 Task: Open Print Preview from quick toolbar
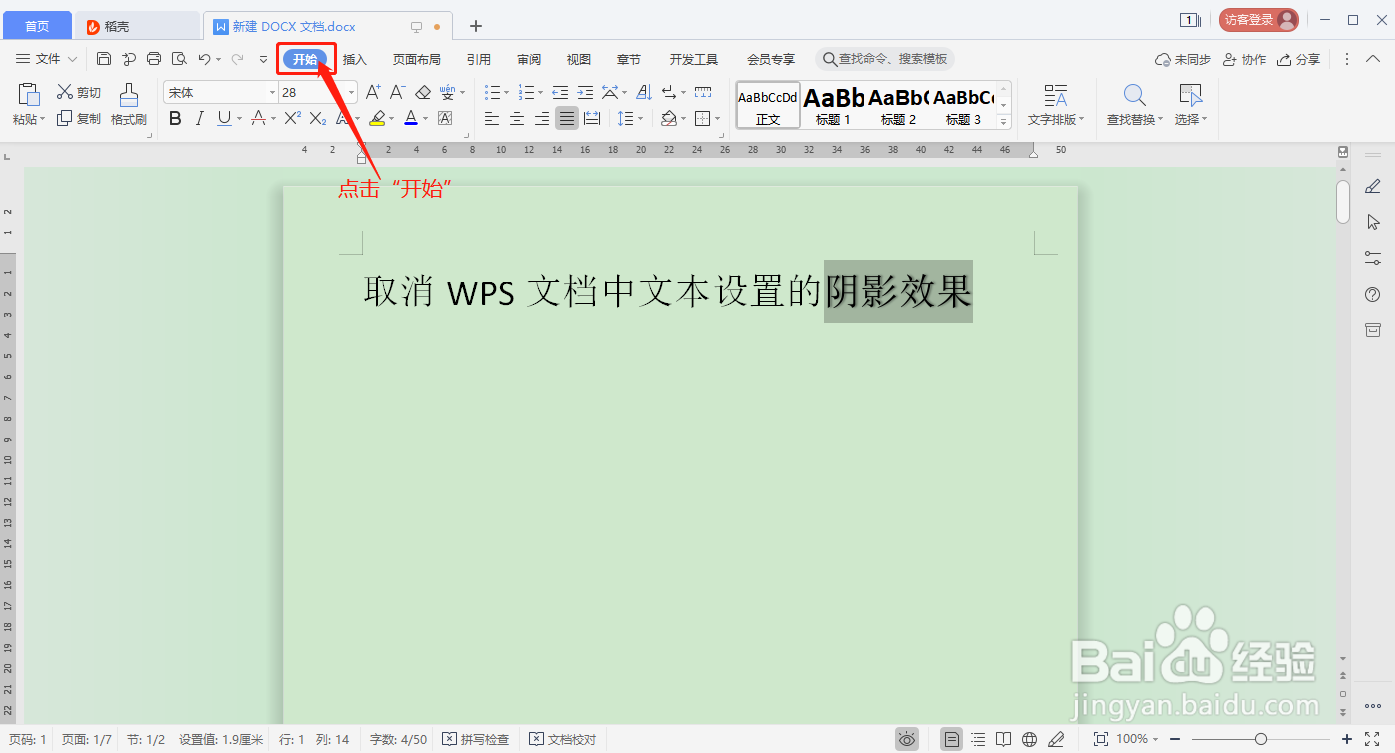[179, 59]
